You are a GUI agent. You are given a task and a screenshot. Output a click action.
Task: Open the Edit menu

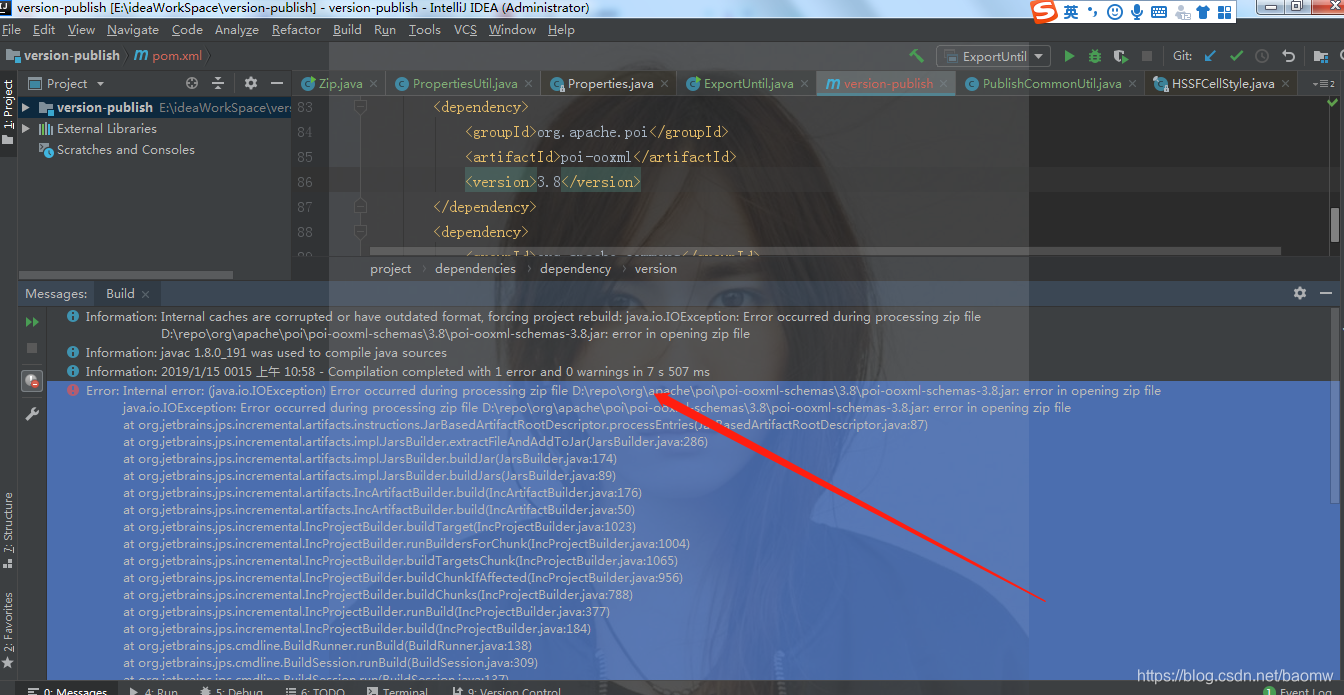click(44, 29)
